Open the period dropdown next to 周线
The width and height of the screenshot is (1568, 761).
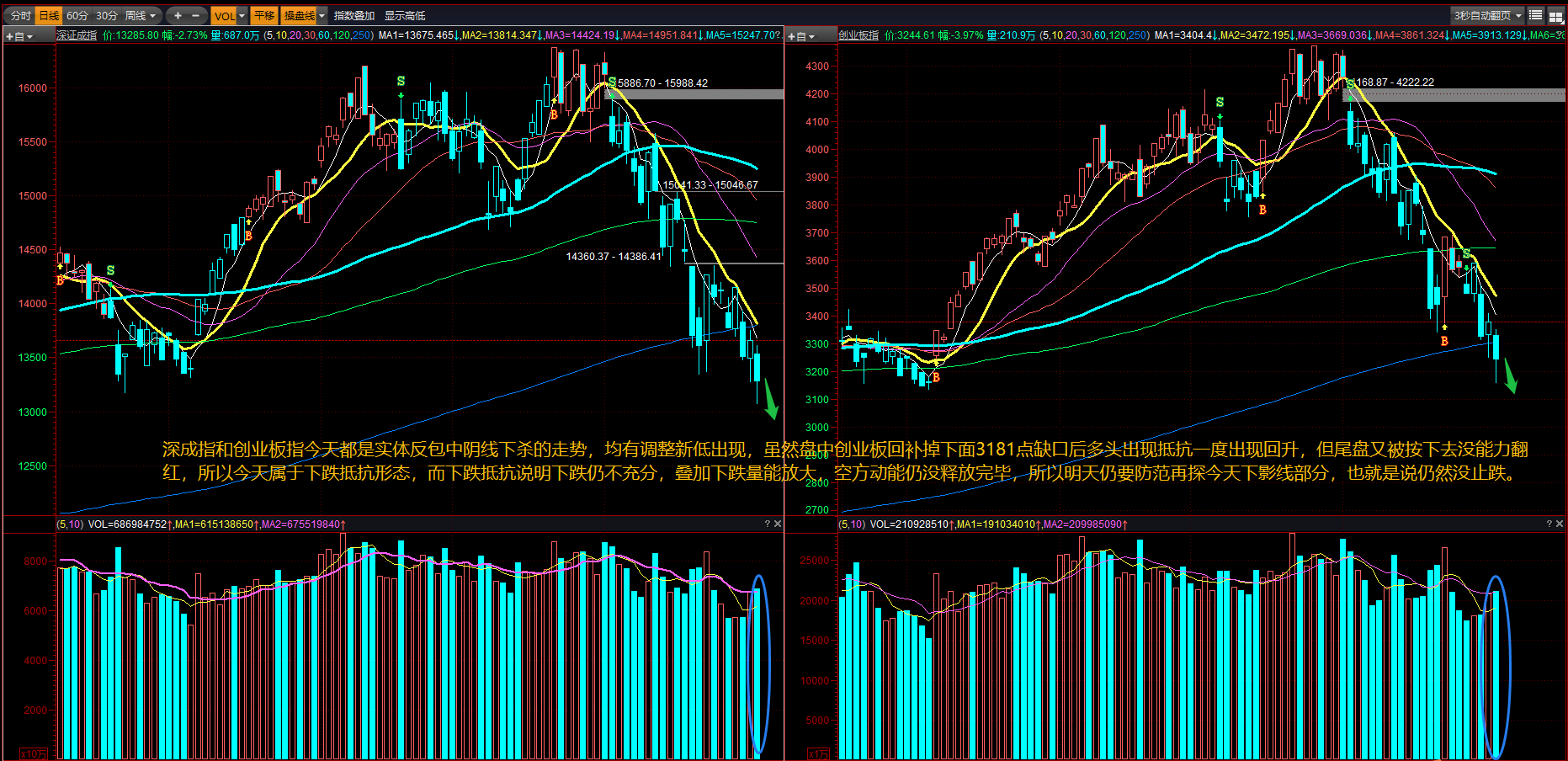pyautogui.click(x=153, y=15)
